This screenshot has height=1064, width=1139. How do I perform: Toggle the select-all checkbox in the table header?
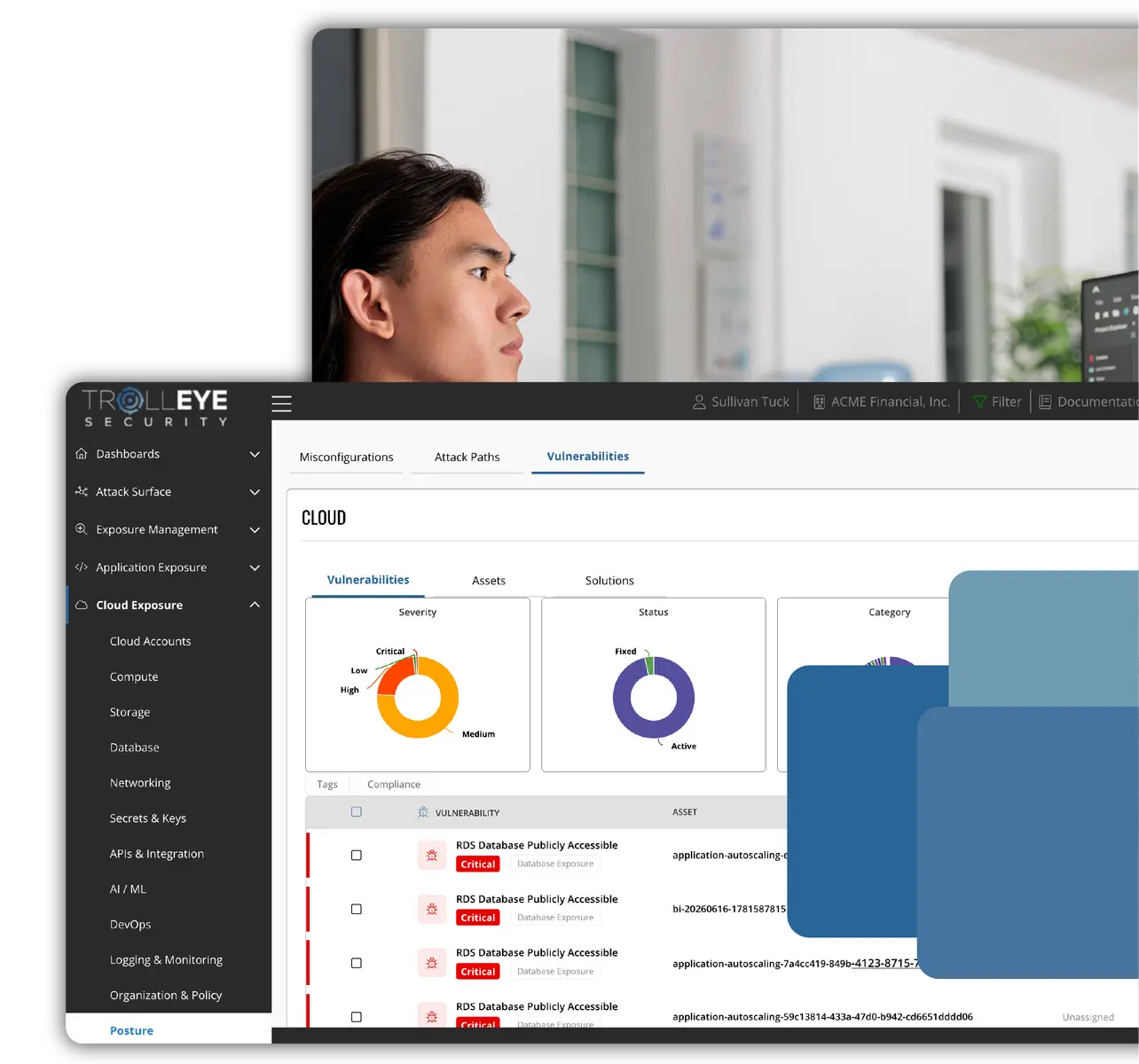(x=357, y=812)
